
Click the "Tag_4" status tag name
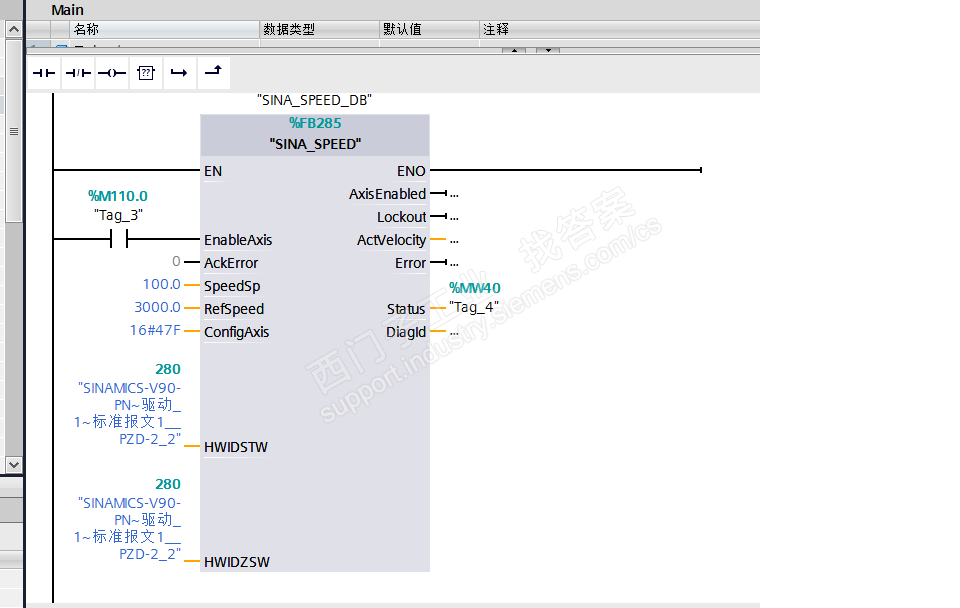click(473, 307)
